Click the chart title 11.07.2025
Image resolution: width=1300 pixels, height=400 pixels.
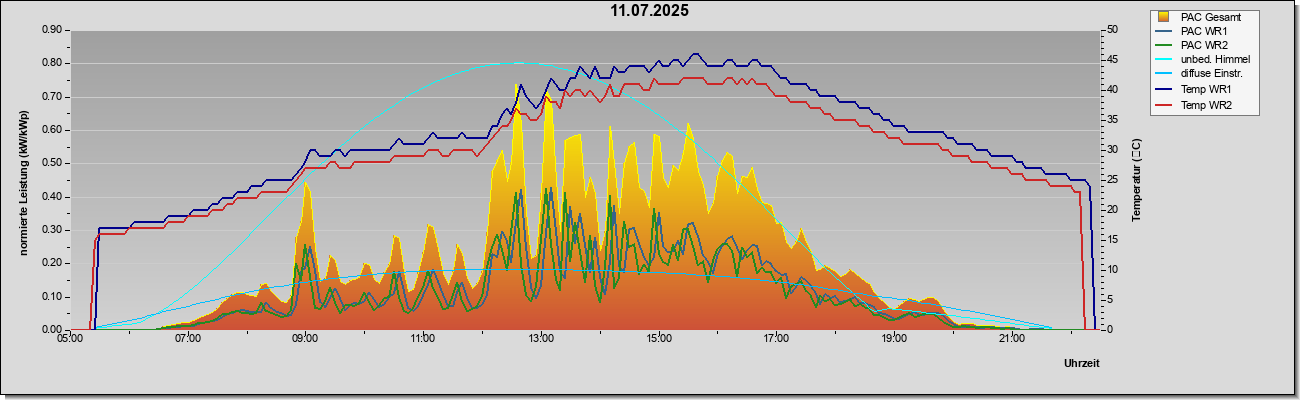[x=650, y=11]
